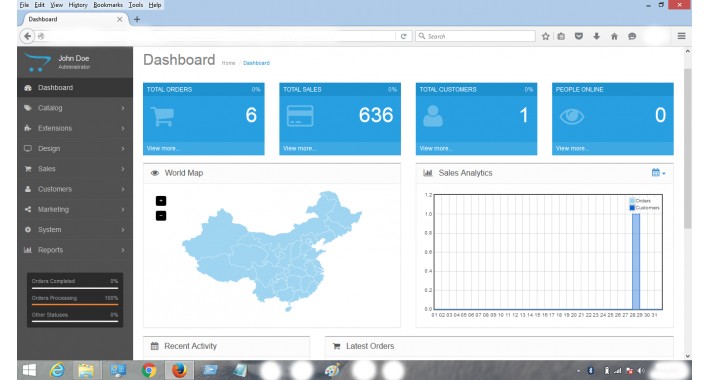Screen dimensions: 710x380
Task: Zoom in on the World Map
Action: coord(161,201)
